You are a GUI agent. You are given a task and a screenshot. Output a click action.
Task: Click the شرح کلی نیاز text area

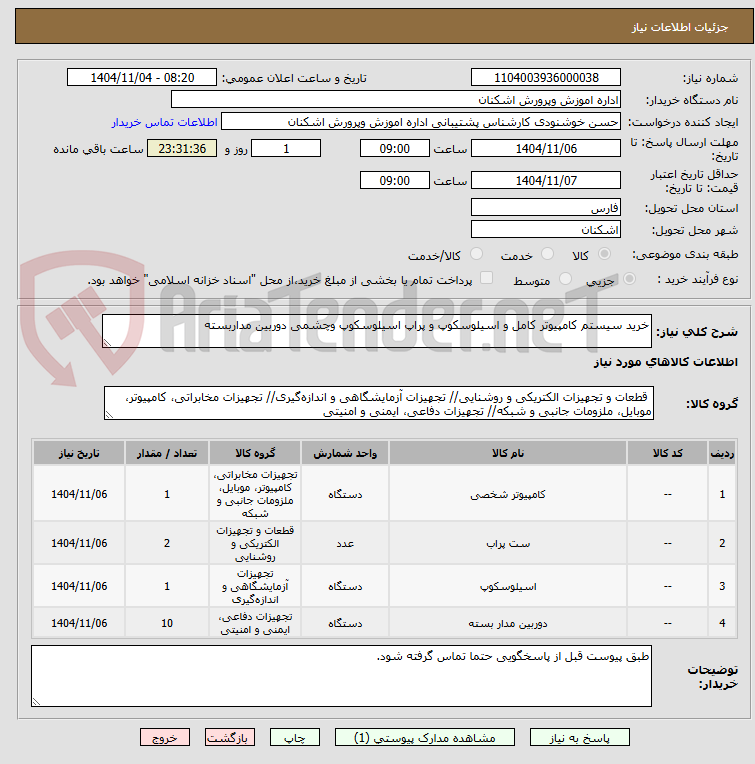(x=377, y=331)
